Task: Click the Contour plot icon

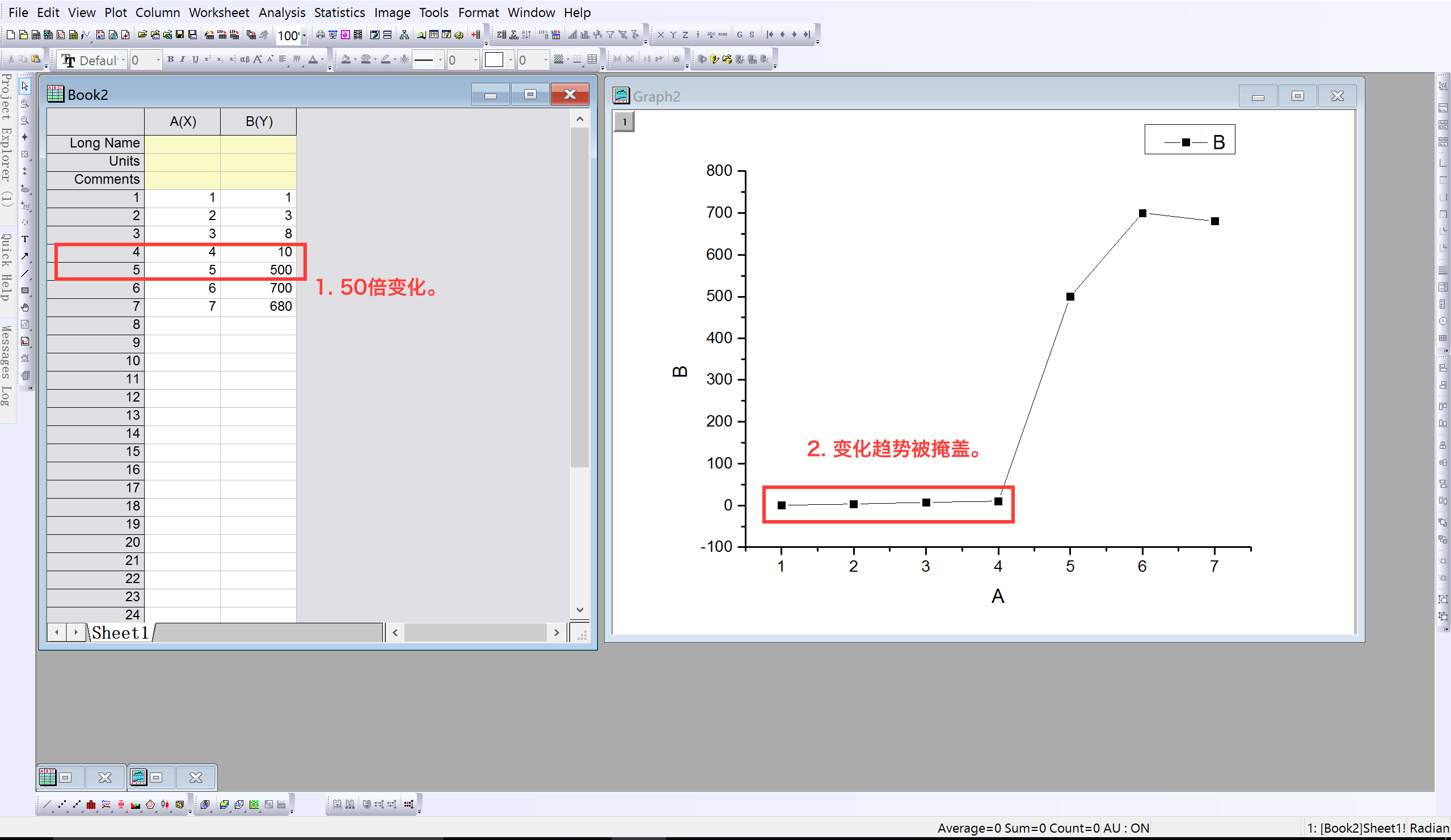Action: 254,804
